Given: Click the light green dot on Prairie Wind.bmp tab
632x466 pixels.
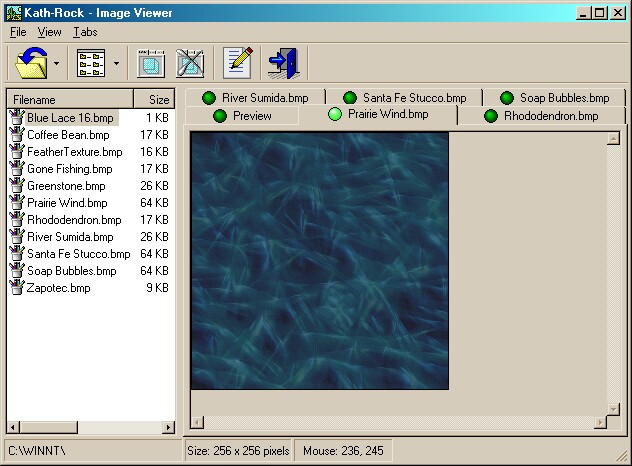Looking at the screenshot, I should point(335,114).
